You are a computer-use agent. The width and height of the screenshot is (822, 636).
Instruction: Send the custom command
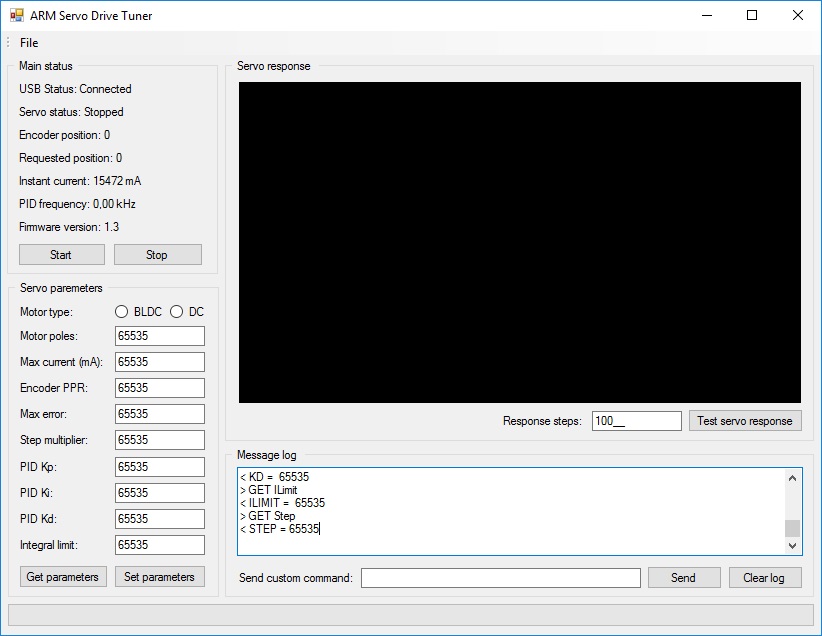pos(684,578)
